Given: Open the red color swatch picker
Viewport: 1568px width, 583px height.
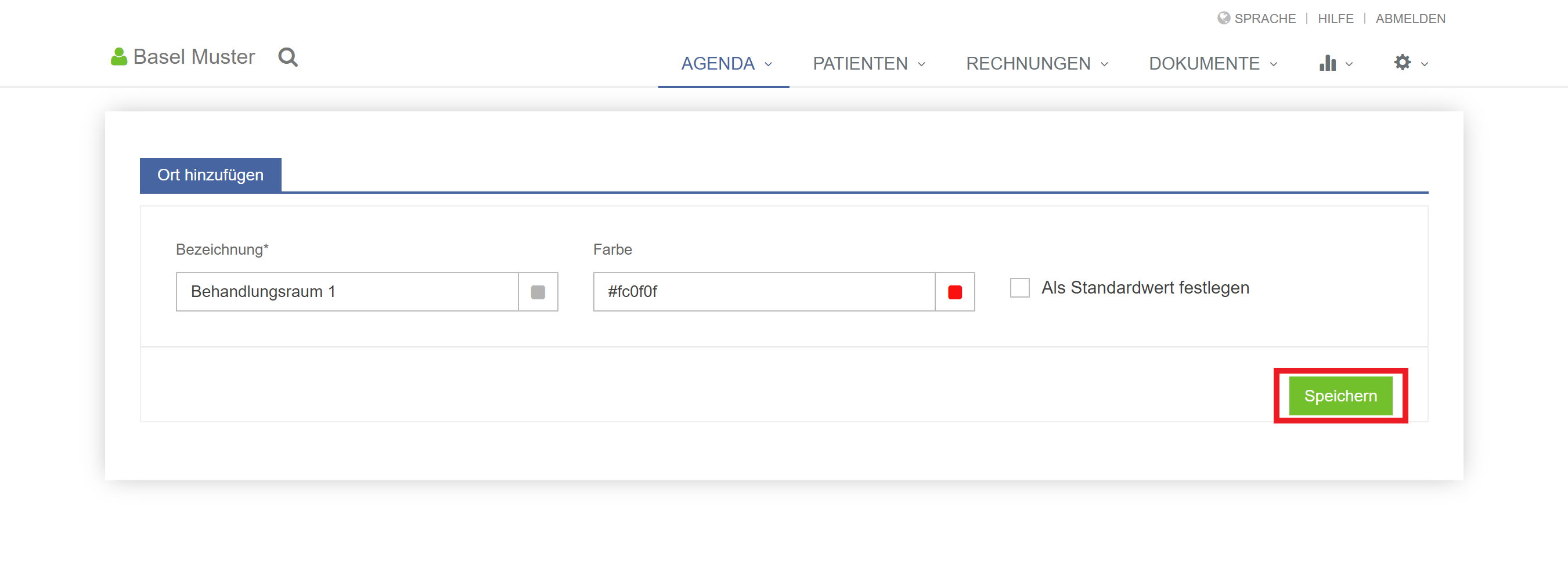Looking at the screenshot, I should 954,292.
